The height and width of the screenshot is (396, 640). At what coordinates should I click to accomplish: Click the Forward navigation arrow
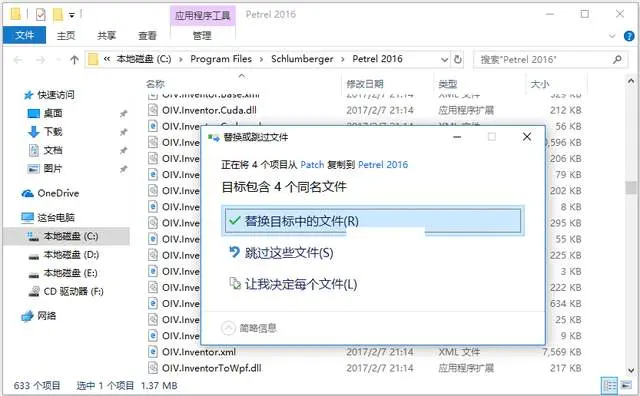pos(40,60)
